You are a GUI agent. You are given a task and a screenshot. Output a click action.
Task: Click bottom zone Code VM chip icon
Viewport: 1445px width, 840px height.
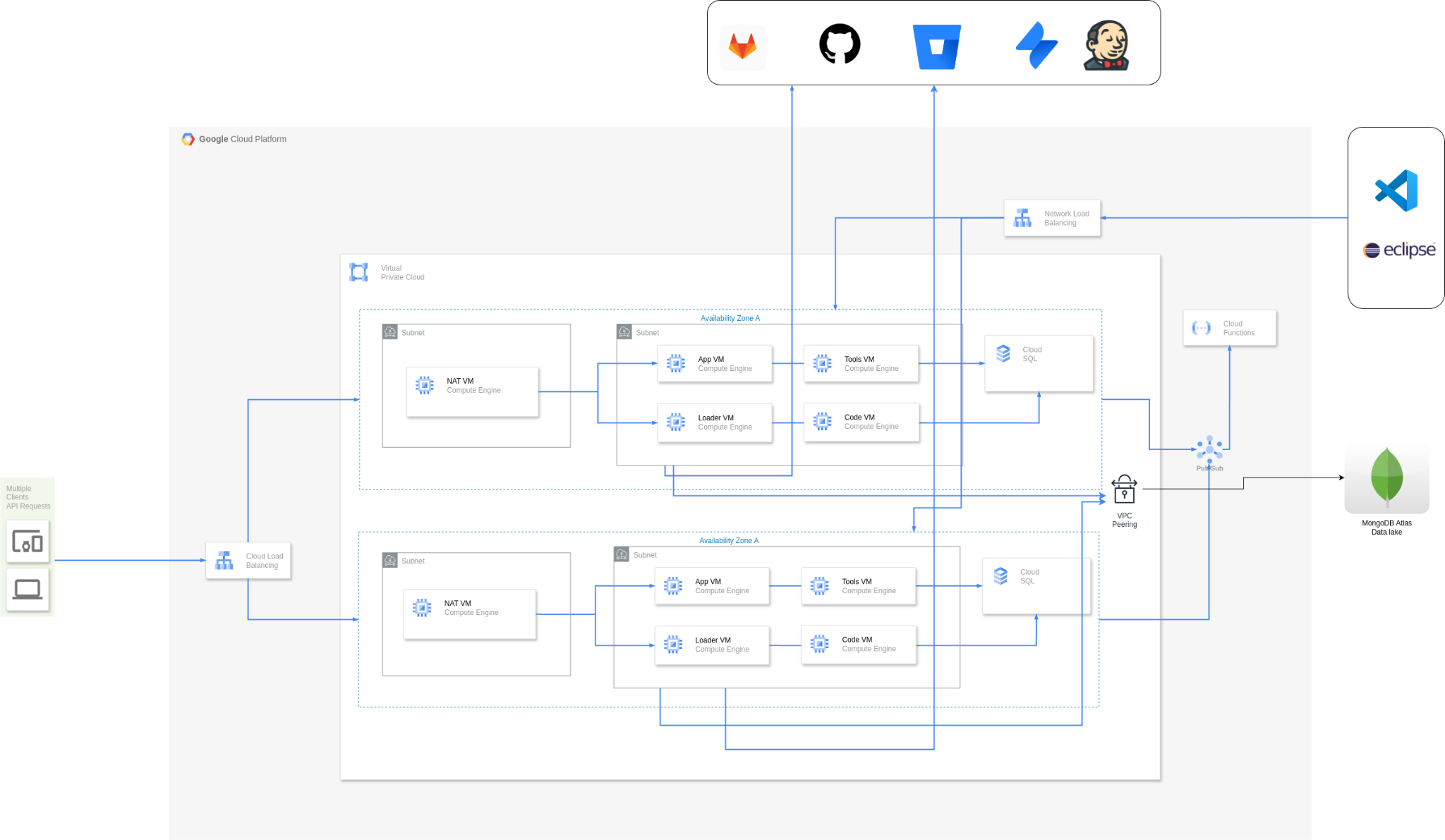(x=820, y=644)
